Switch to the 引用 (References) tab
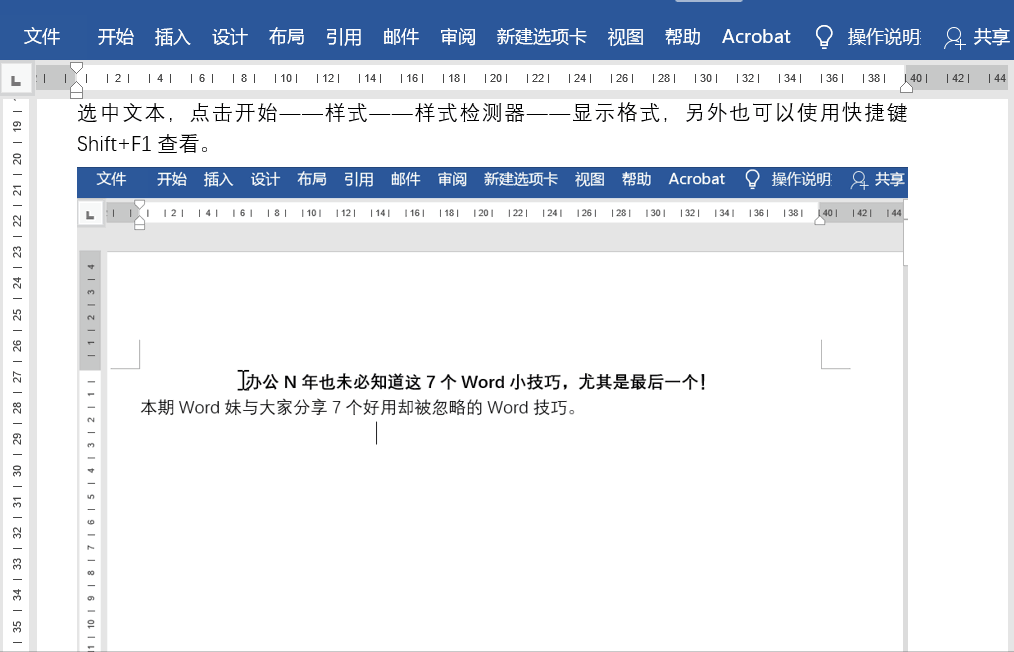Viewport: 1014px width, 652px height. (343, 36)
